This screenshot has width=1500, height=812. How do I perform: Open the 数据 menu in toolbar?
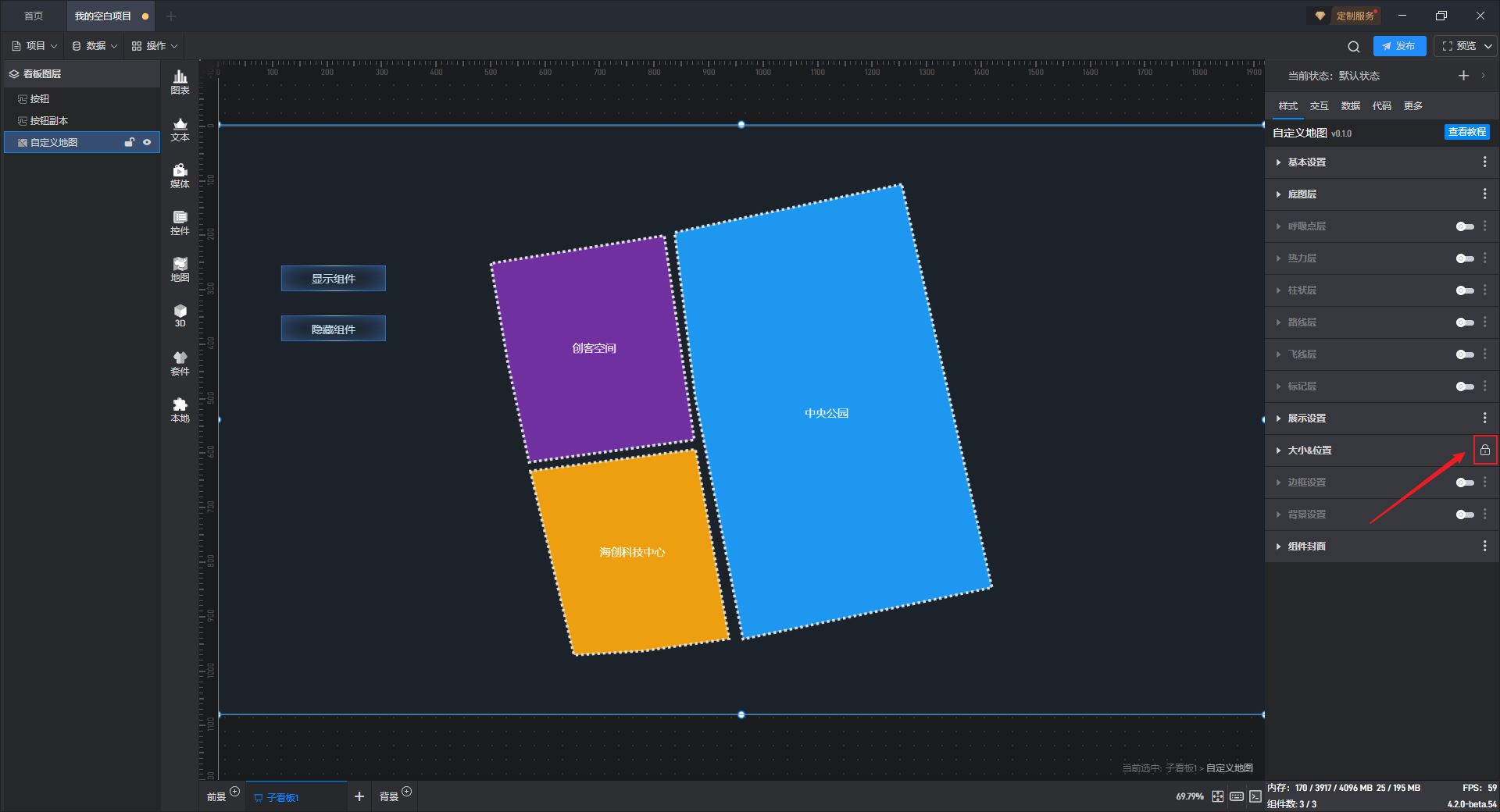pos(95,46)
